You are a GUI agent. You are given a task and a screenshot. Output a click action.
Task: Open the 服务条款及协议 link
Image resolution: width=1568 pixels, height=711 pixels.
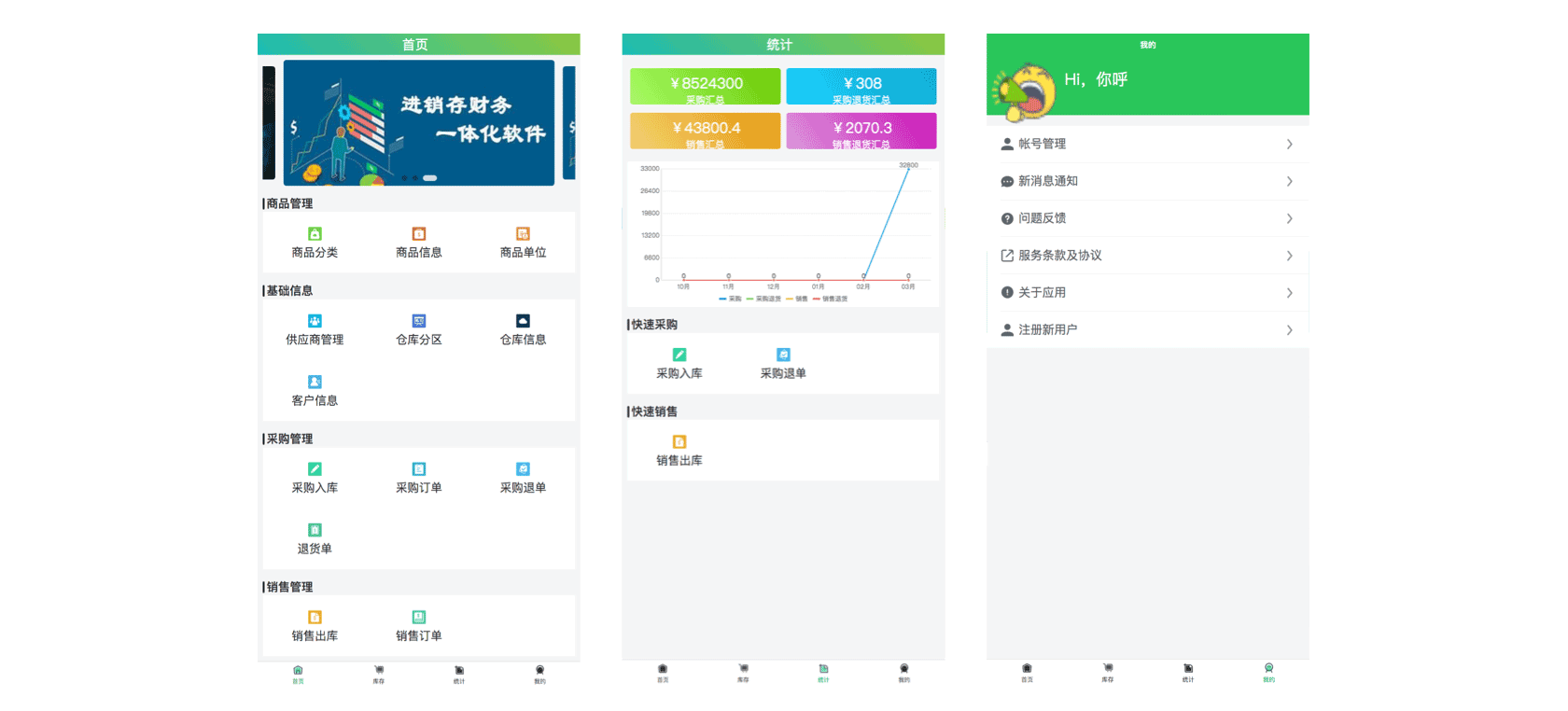(x=1059, y=256)
